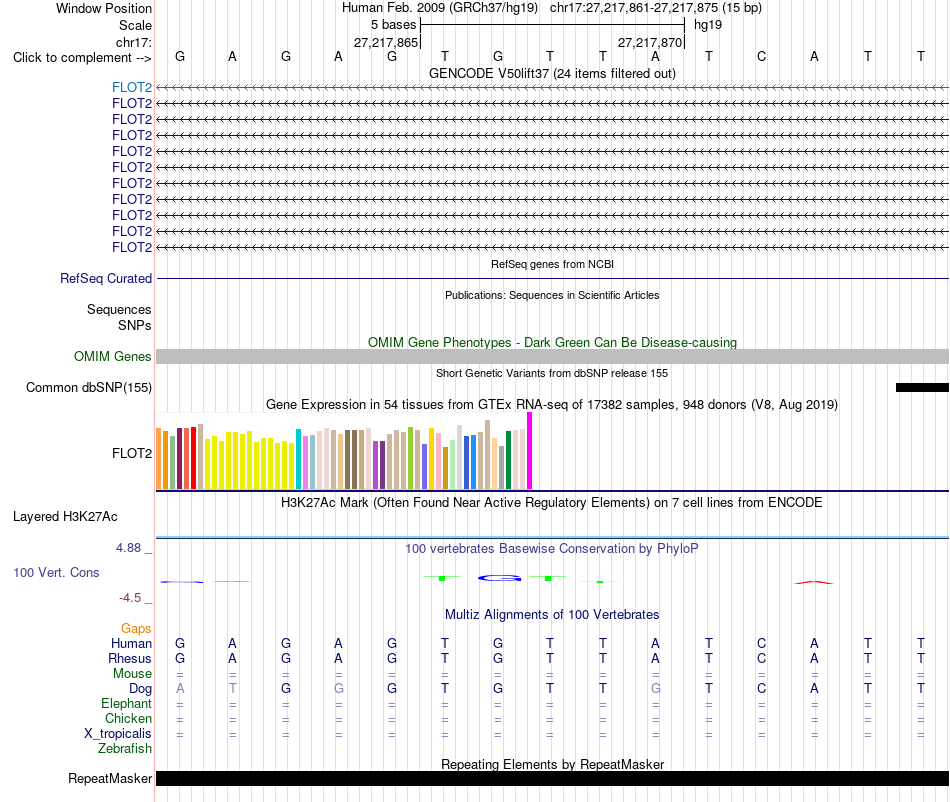The width and height of the screenshot is (950, 802).
Task: Click the 27,217,870 coordinate label
Action: pyautogui.click(x=650, y=42)
